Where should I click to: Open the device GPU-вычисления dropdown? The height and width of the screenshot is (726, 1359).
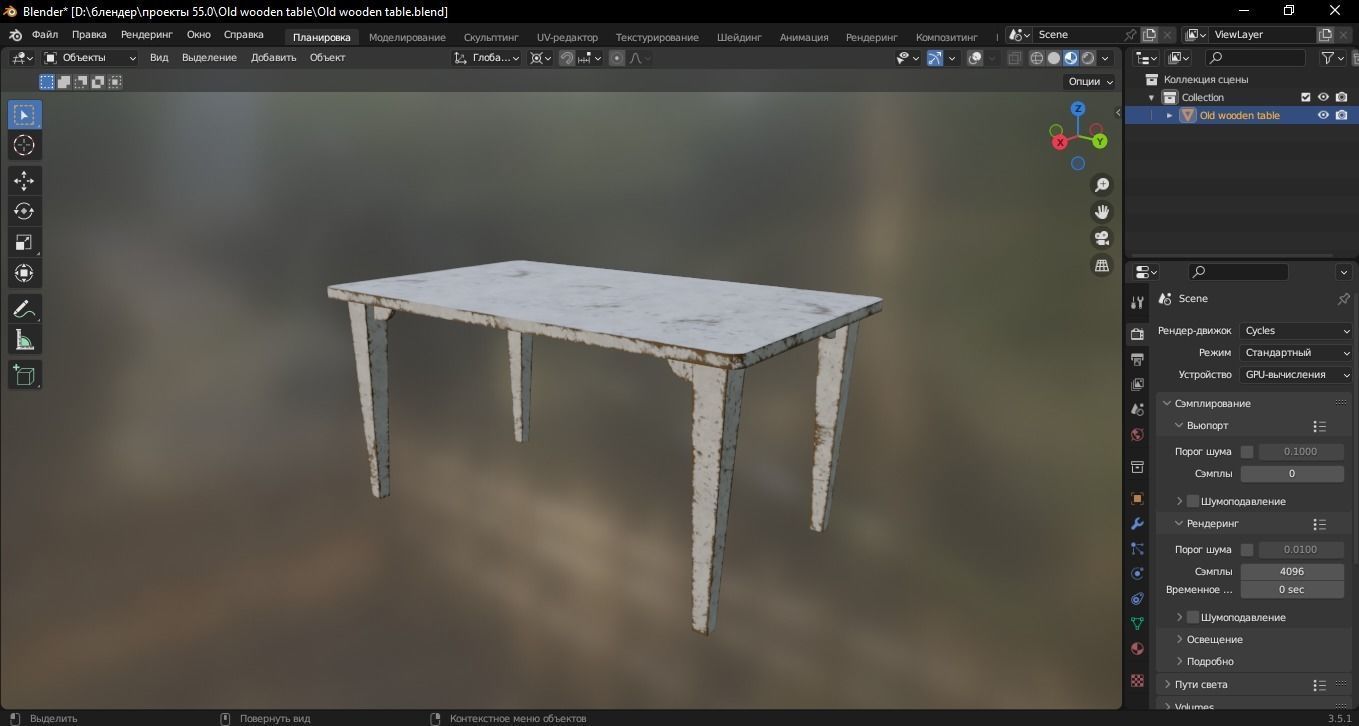click(1297, 375)
